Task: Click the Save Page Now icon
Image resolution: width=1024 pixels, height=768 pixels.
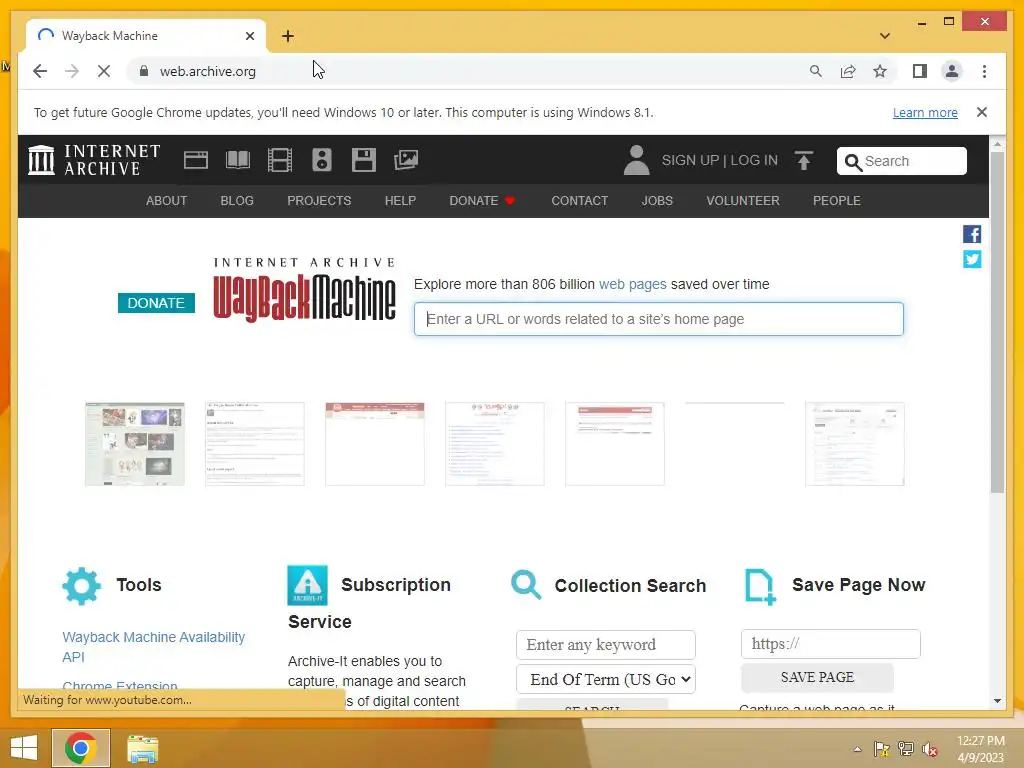Action: pyautogui.click(x=760, y=586)
